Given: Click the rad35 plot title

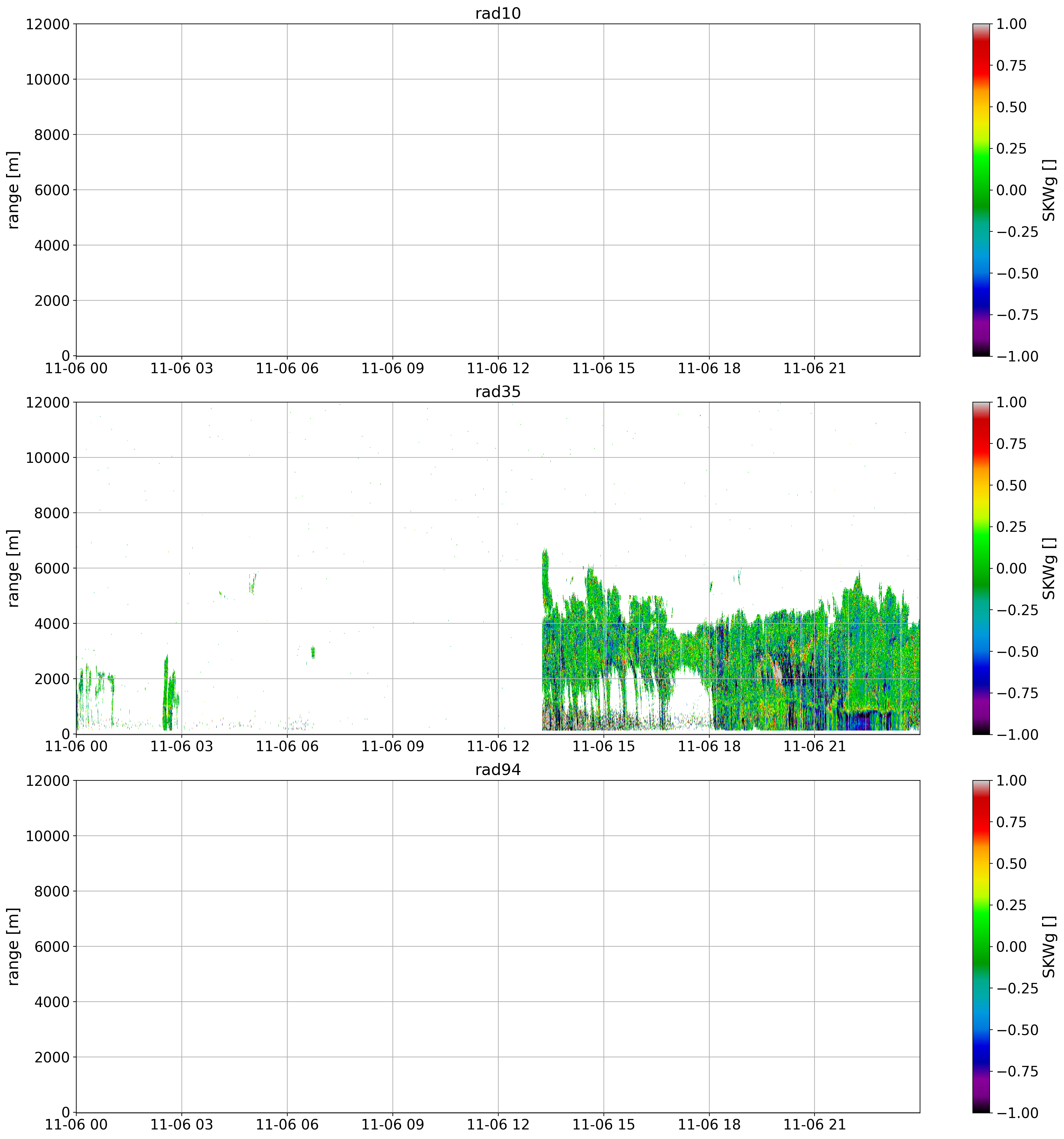Looking at the screenshot, I should [498, 392].
